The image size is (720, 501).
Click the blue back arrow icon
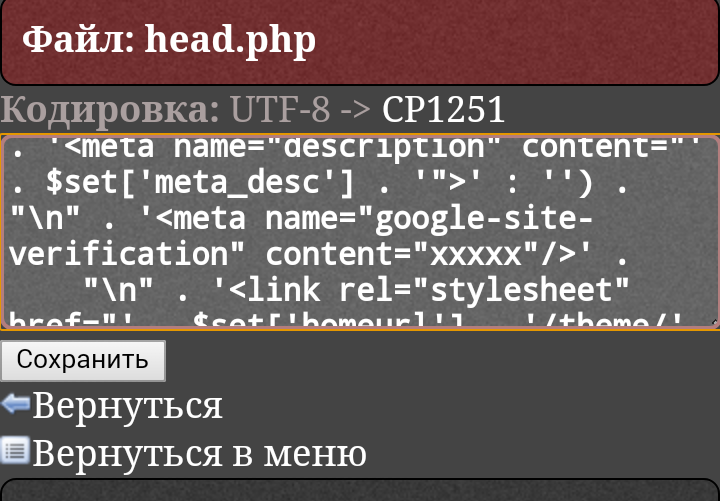point(16,405)
